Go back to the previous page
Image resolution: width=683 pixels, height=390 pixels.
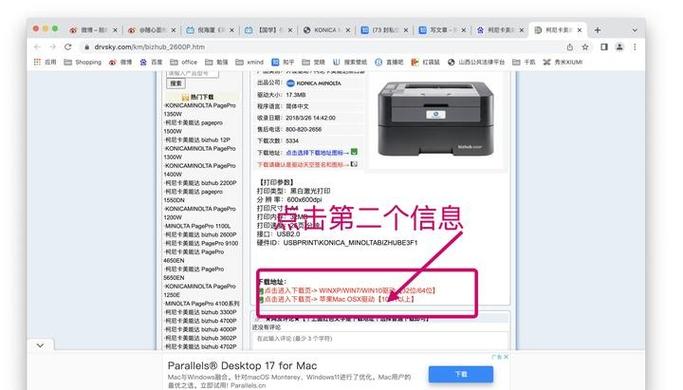(x=37, y=47)
